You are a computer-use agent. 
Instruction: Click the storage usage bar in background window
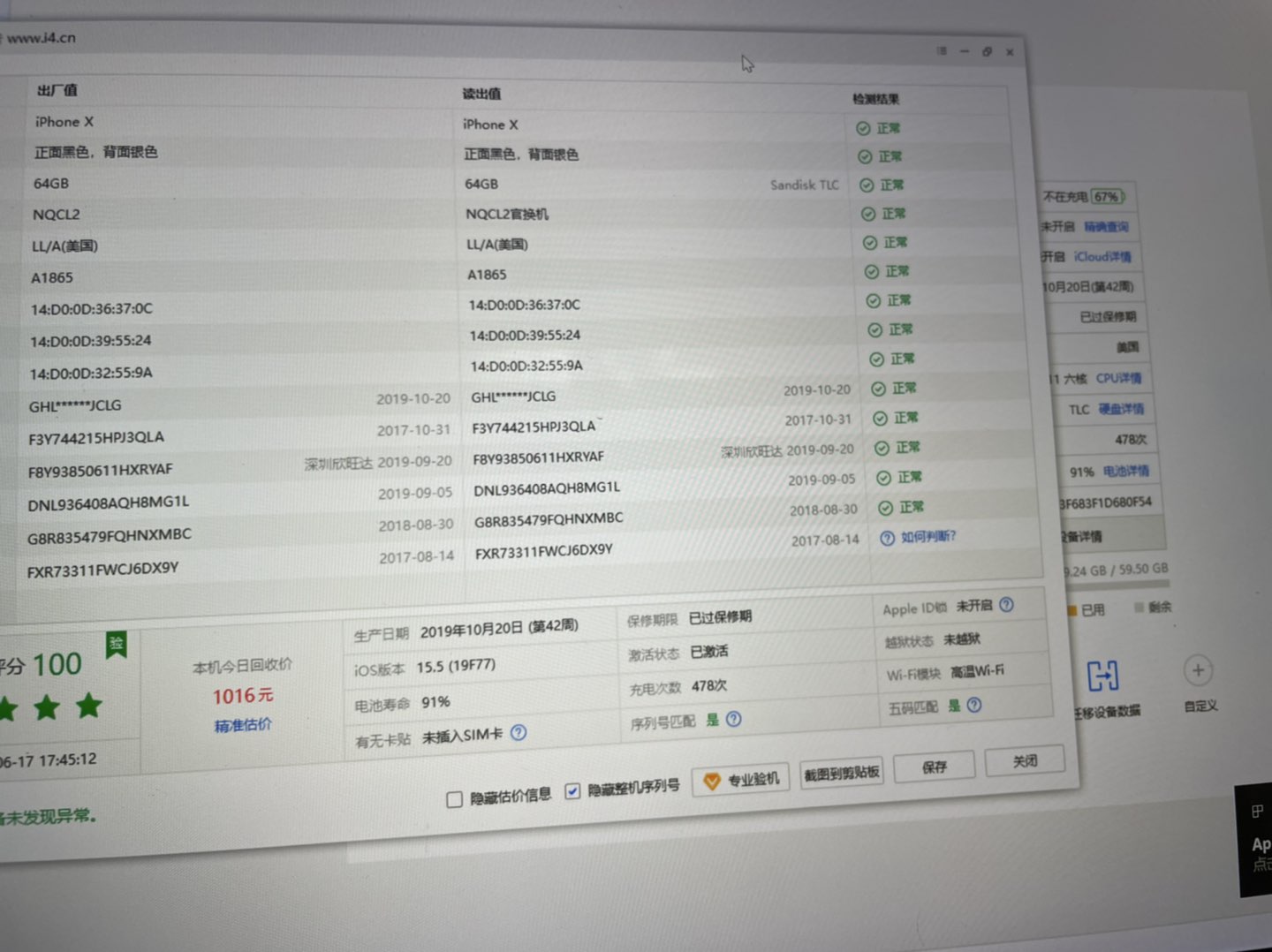[1117, 586]
